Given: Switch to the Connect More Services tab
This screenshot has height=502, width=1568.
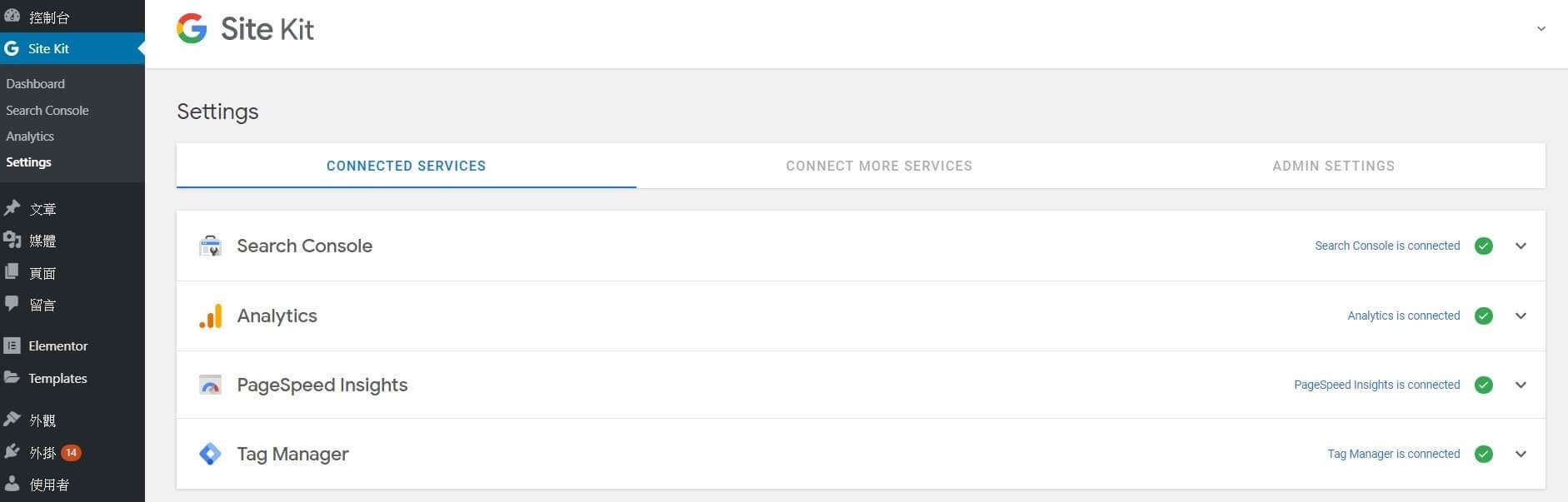Looking at the screenshot, I should point(879,166).
